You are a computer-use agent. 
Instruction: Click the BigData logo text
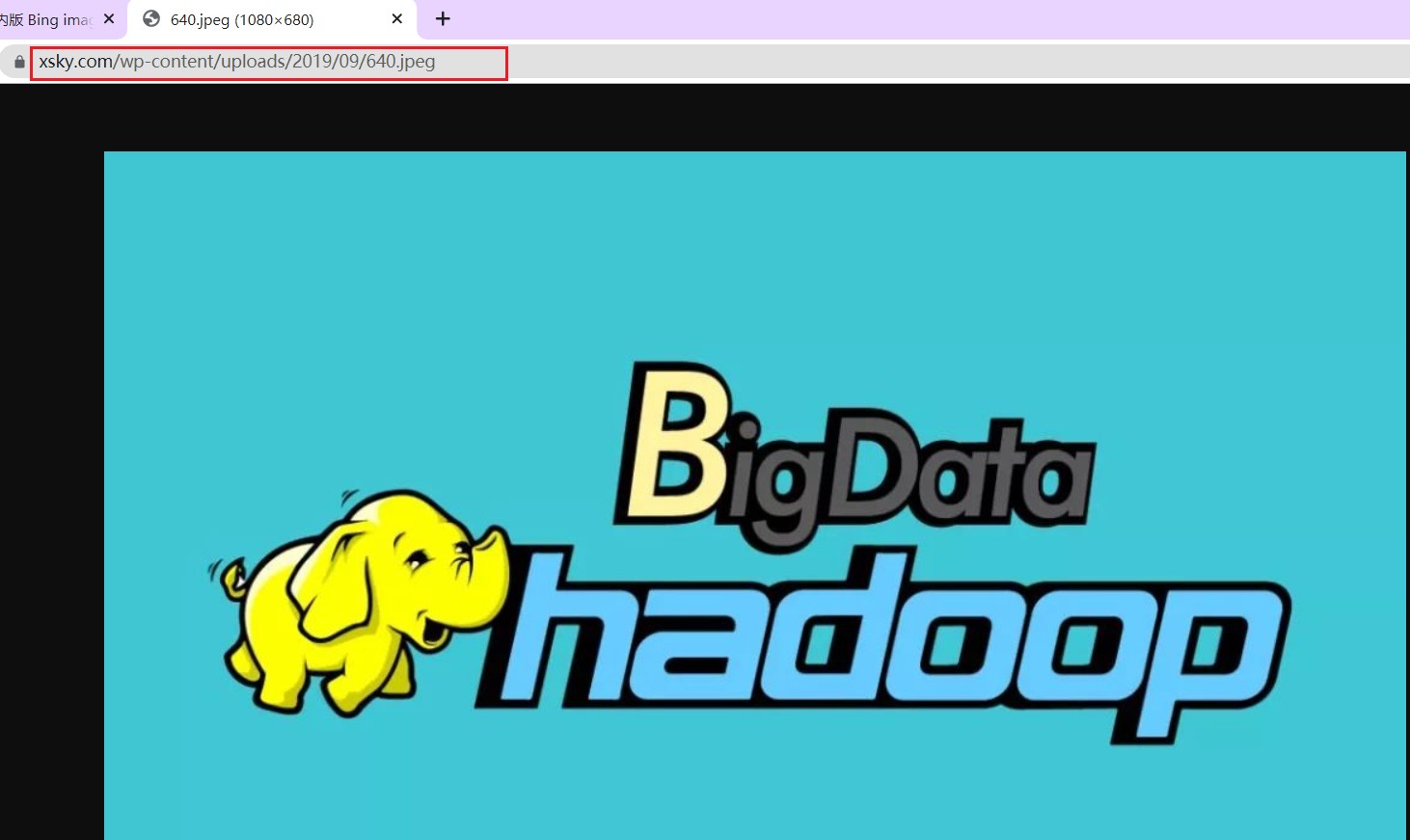point(854,453)
